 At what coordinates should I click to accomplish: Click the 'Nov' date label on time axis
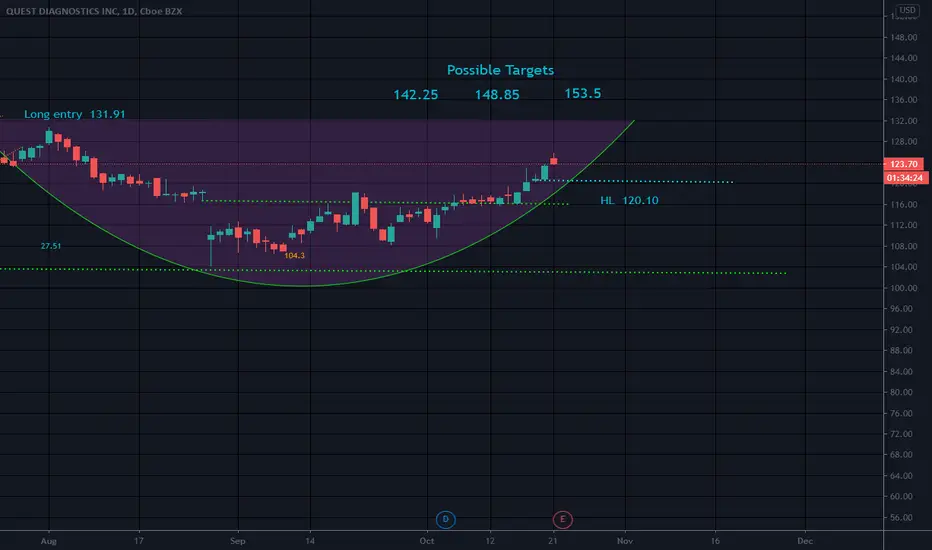(625, 541)
